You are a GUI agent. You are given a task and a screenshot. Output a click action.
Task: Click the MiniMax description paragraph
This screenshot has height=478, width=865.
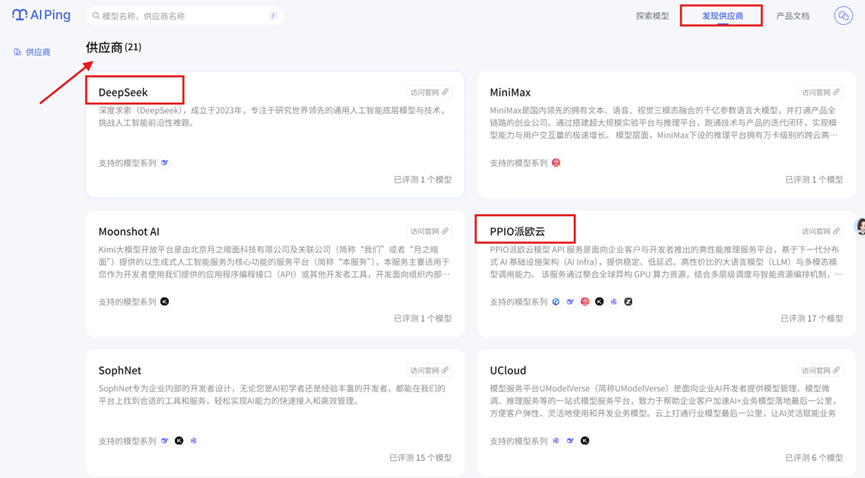point(664,123)
